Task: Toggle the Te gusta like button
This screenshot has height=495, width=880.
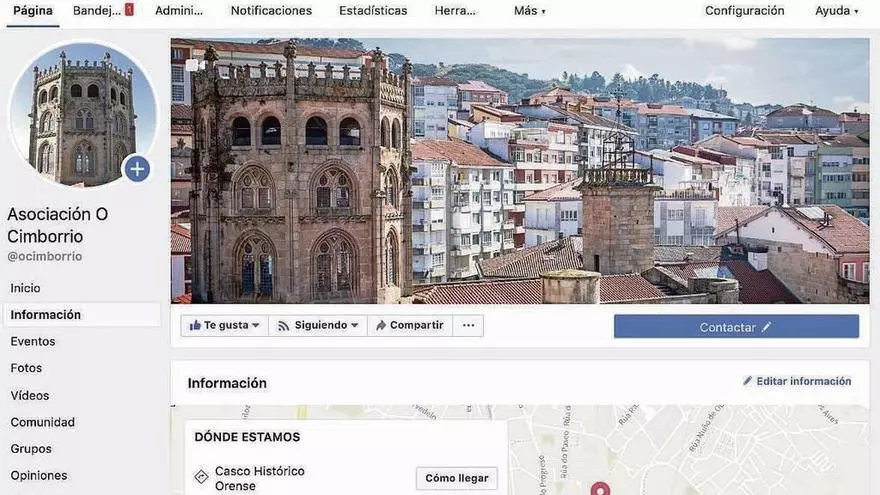Action: (224, 325)
